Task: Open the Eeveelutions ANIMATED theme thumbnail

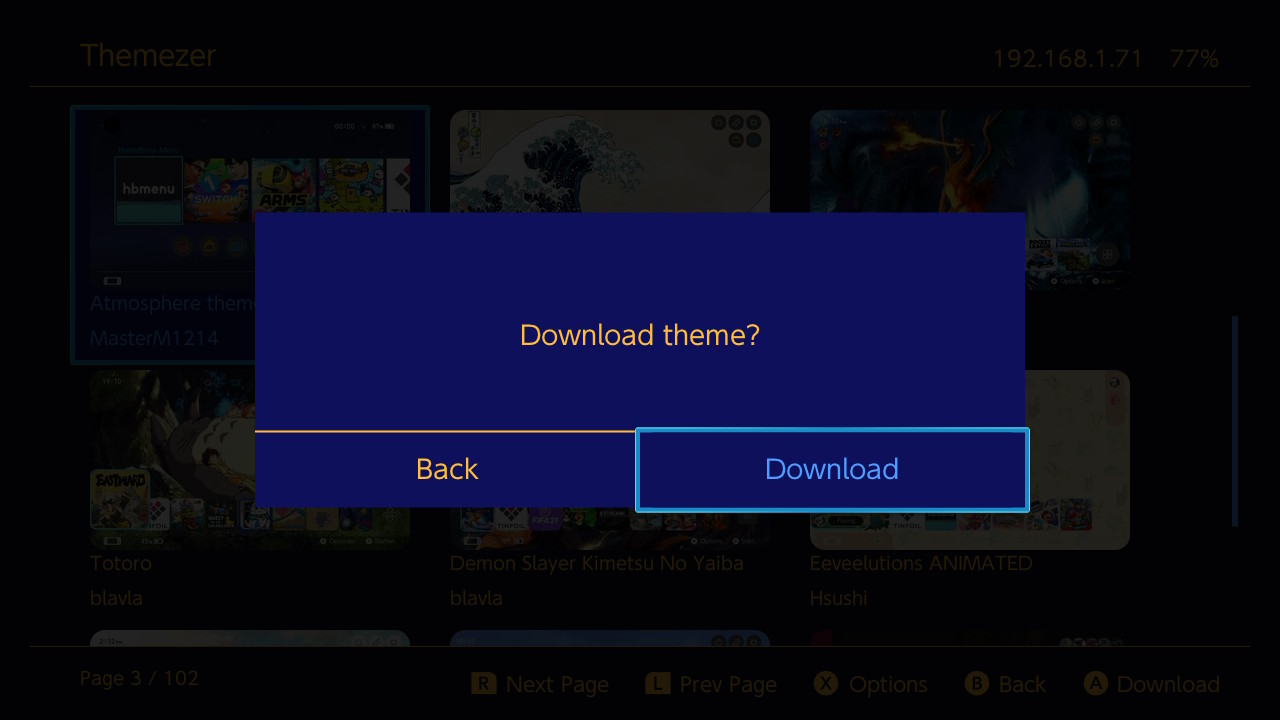Action: 1078,460
